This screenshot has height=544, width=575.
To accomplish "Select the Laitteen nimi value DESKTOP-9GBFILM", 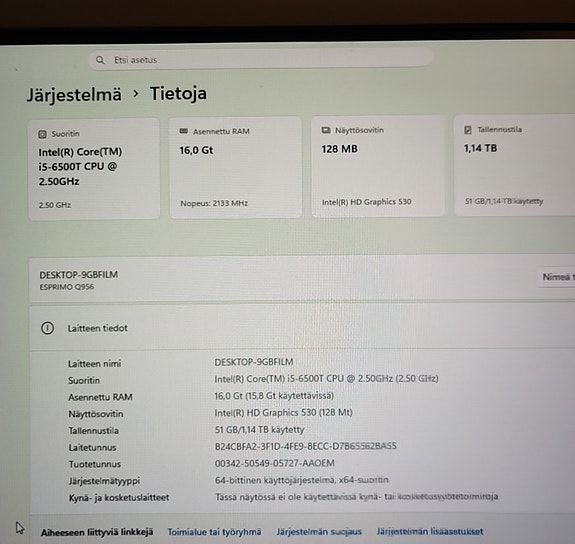I will [x=254, y=362].
